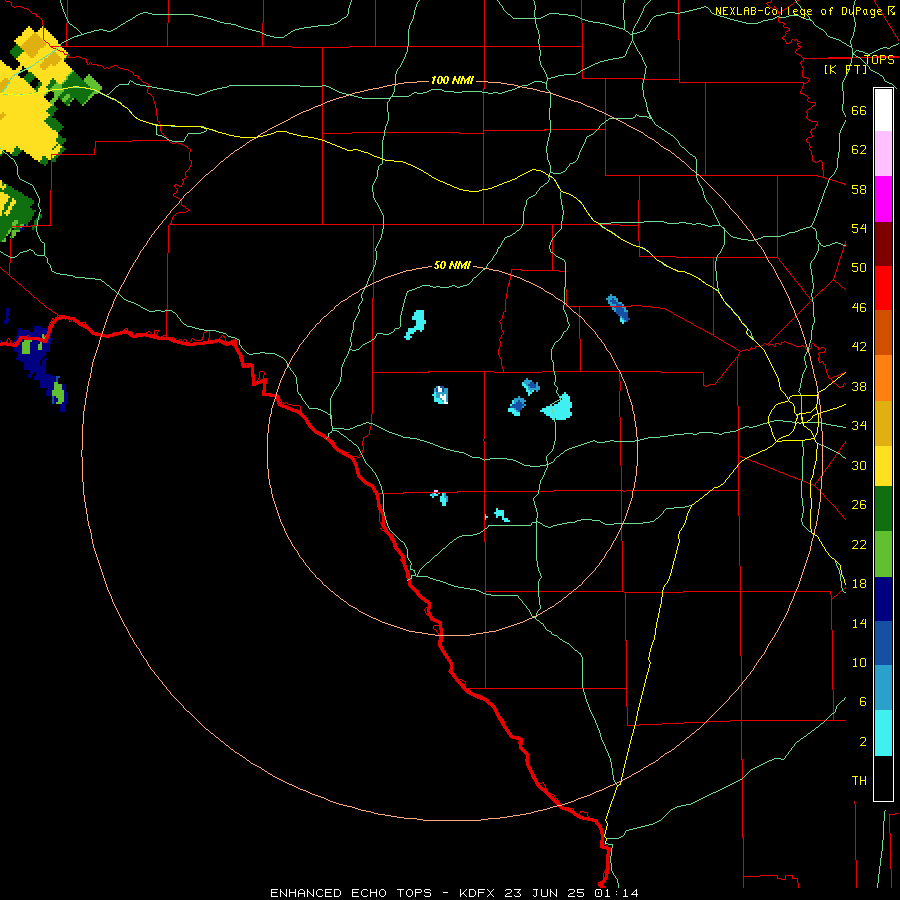
Task: Click the legend value 50
Action: coord(859,267)
